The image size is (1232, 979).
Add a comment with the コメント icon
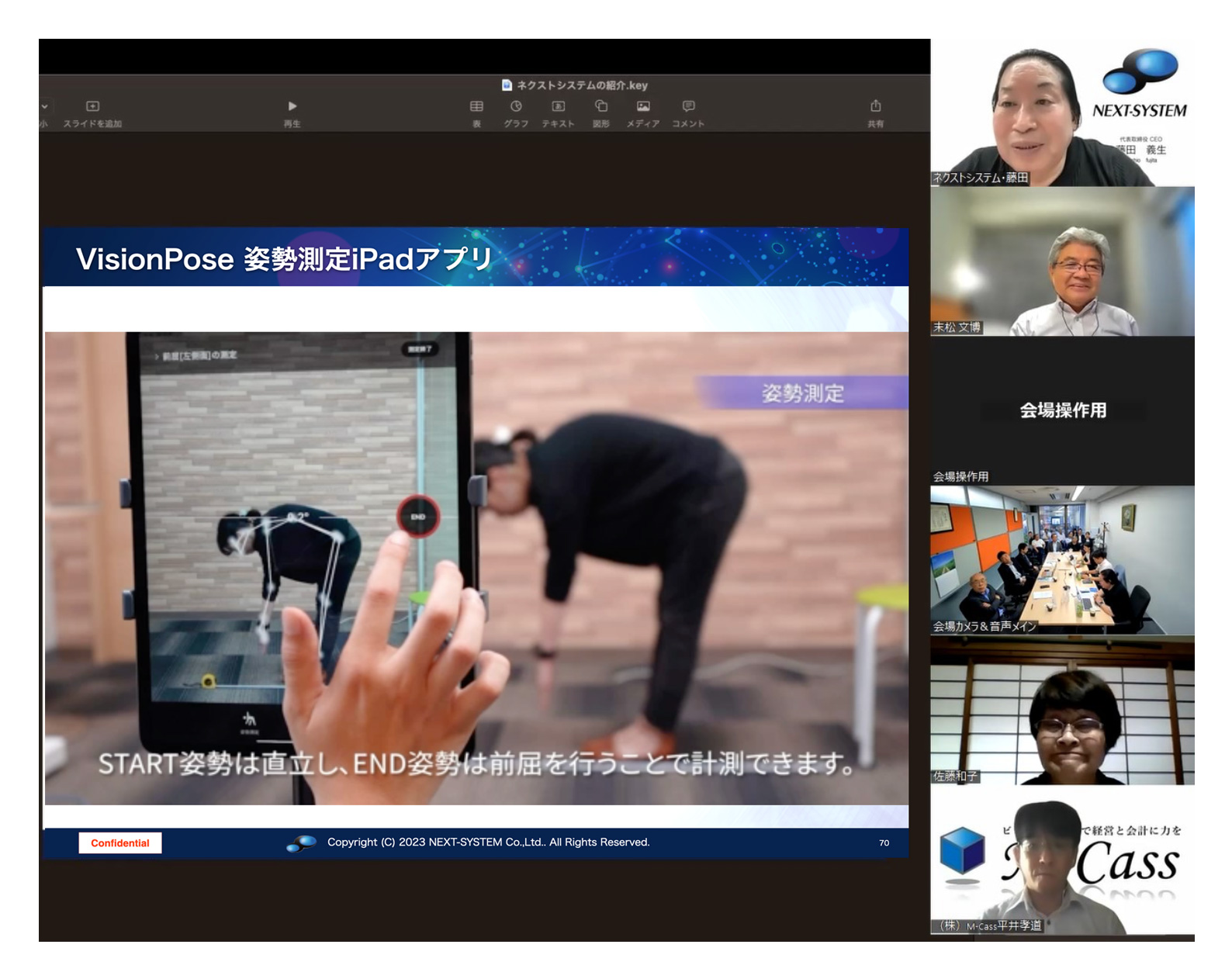click(688, 106)
